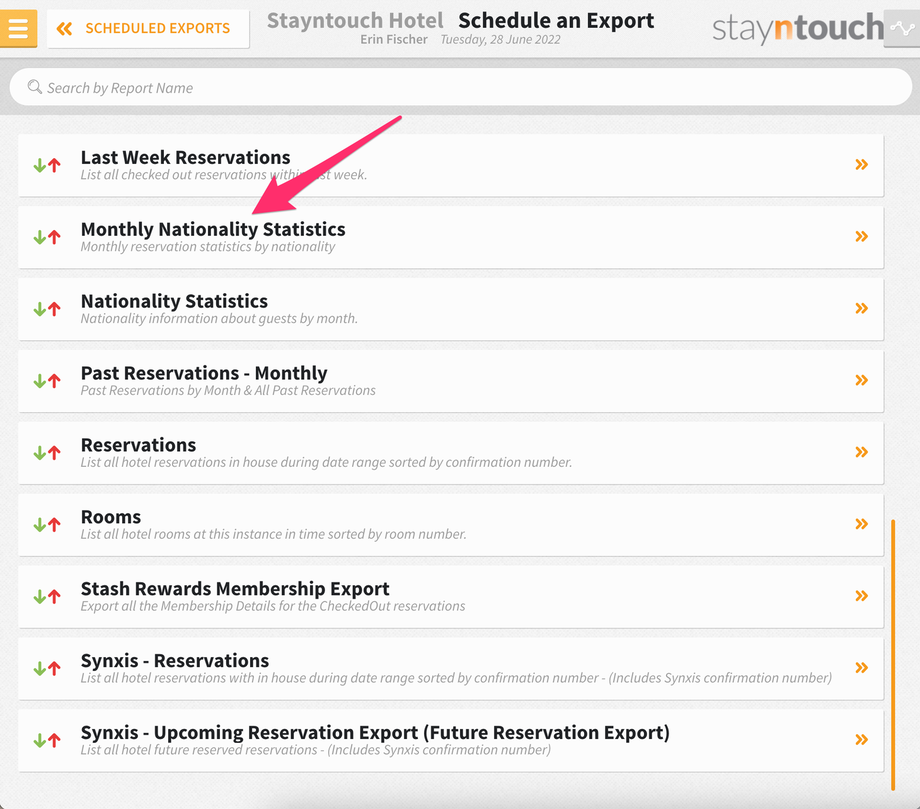920x809 pixels.
Task: Click export arrows icon for Last Week Reservations
Action: [x=47, y=165]
